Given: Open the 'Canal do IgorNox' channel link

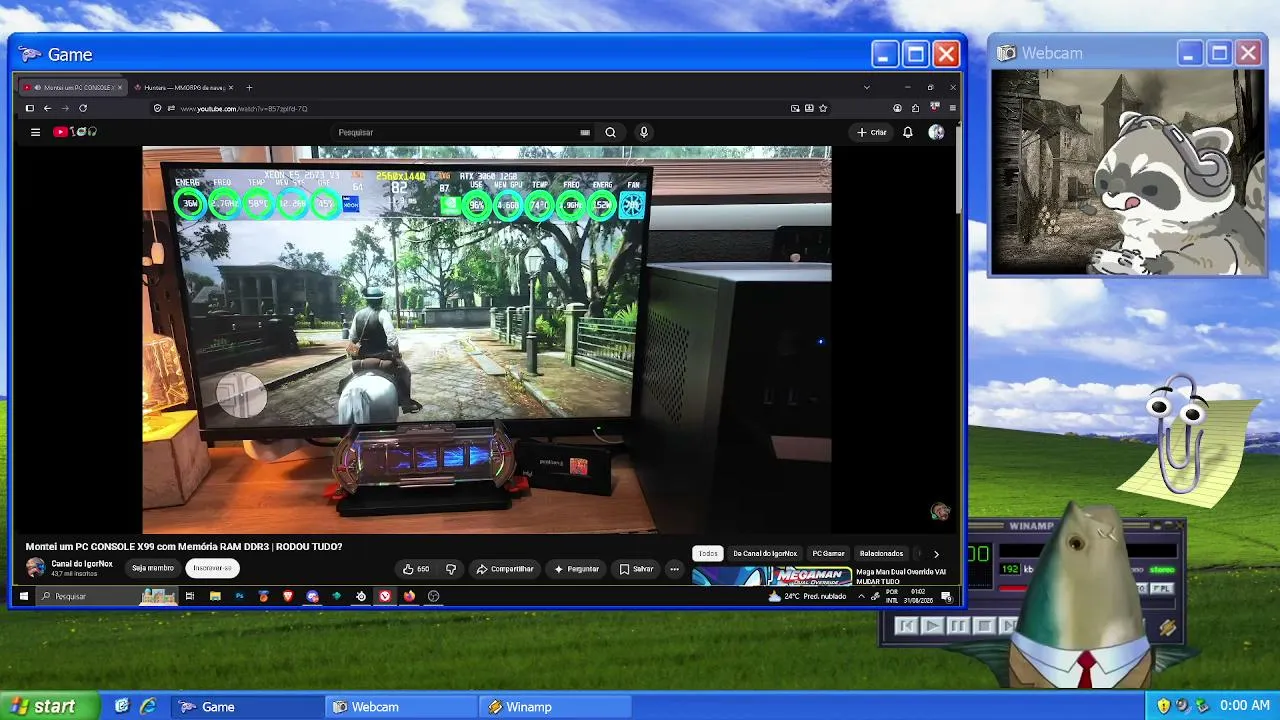Looking at the screenshot, I should [82, 564].
